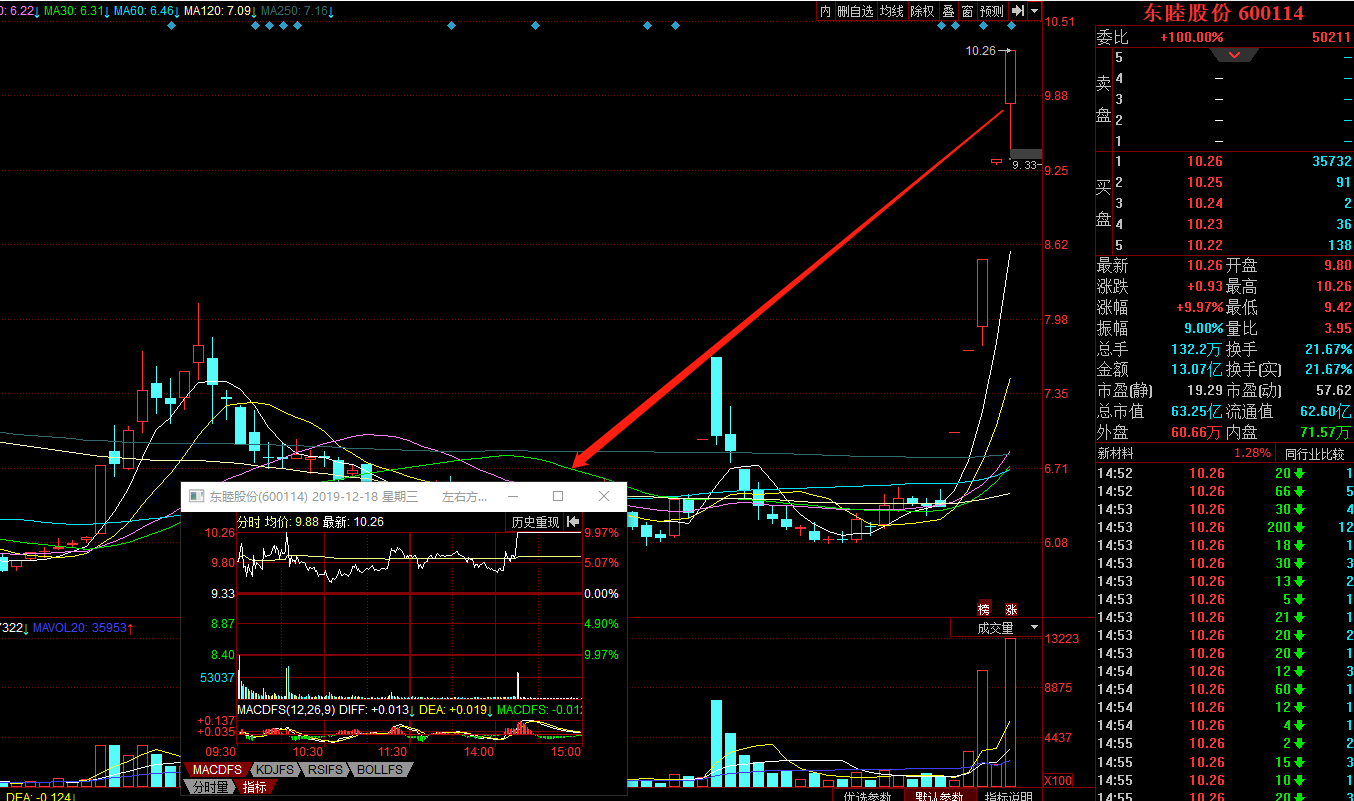Click the 历史重现 replay button
Viewport: 1354px width, 801px height.
point(536,522)
